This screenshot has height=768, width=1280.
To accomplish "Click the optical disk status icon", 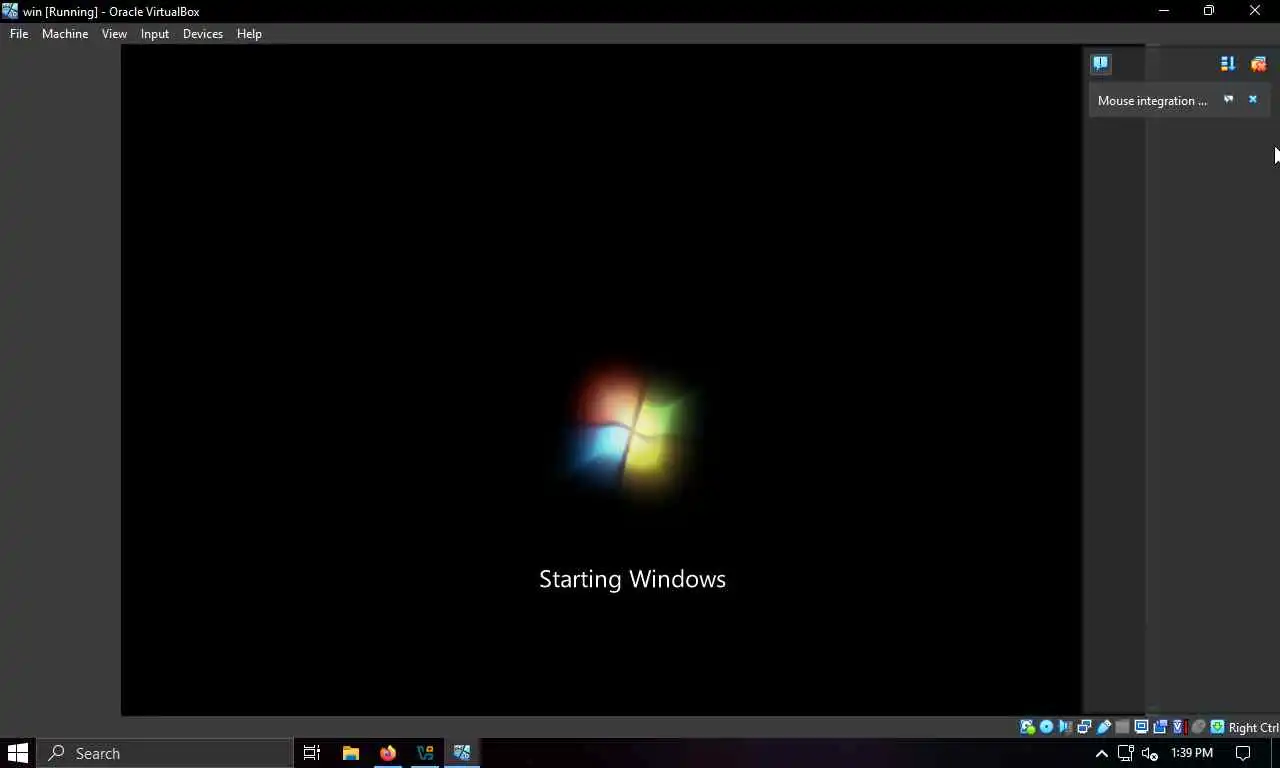I will tap(1046, 727).
